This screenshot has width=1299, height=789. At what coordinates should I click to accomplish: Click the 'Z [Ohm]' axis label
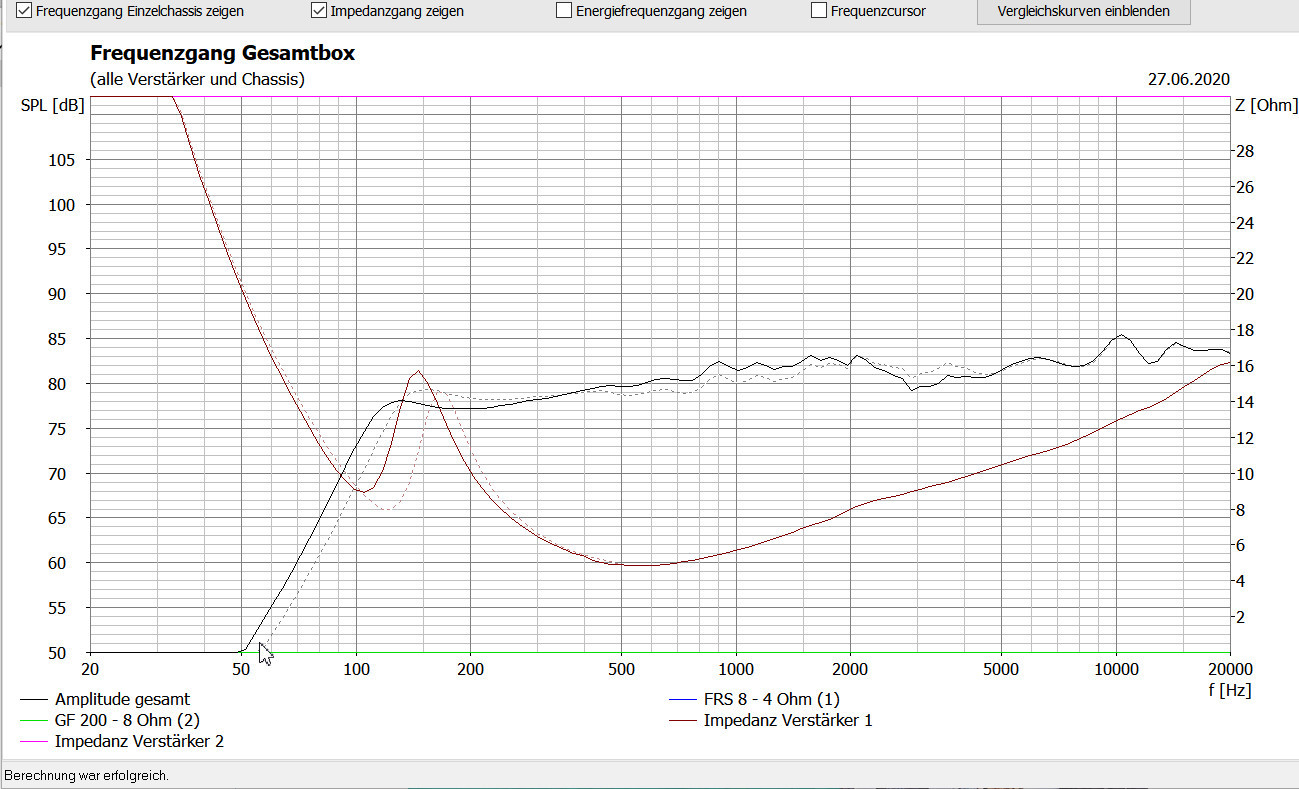(1266, 106)
